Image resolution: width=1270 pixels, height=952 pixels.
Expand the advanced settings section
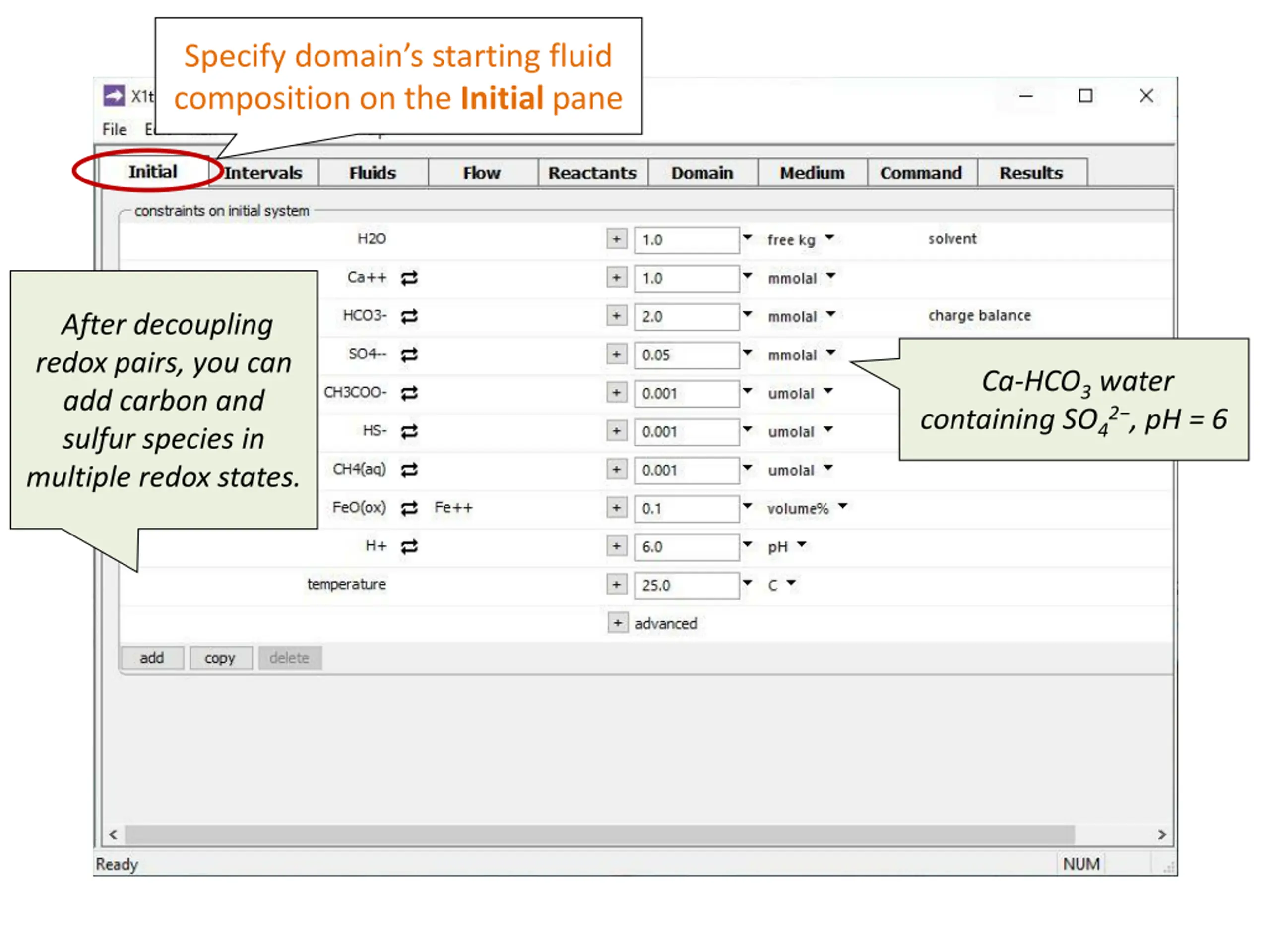click(617, 623)
